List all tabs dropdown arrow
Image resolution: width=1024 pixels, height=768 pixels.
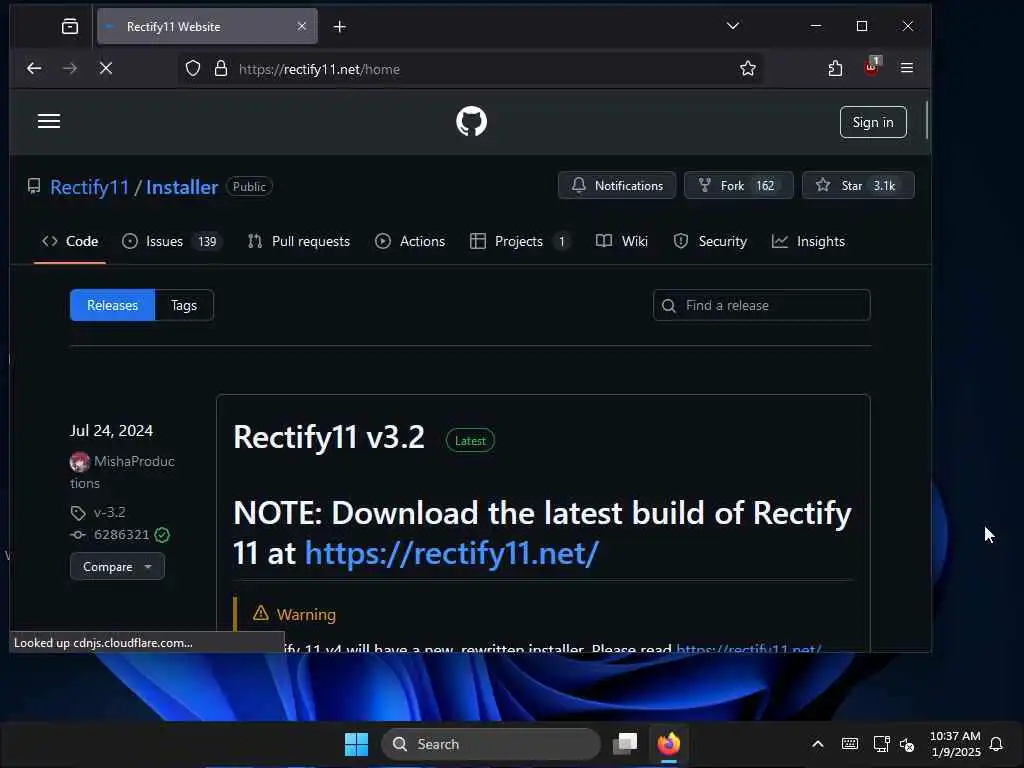click(733, 26)
